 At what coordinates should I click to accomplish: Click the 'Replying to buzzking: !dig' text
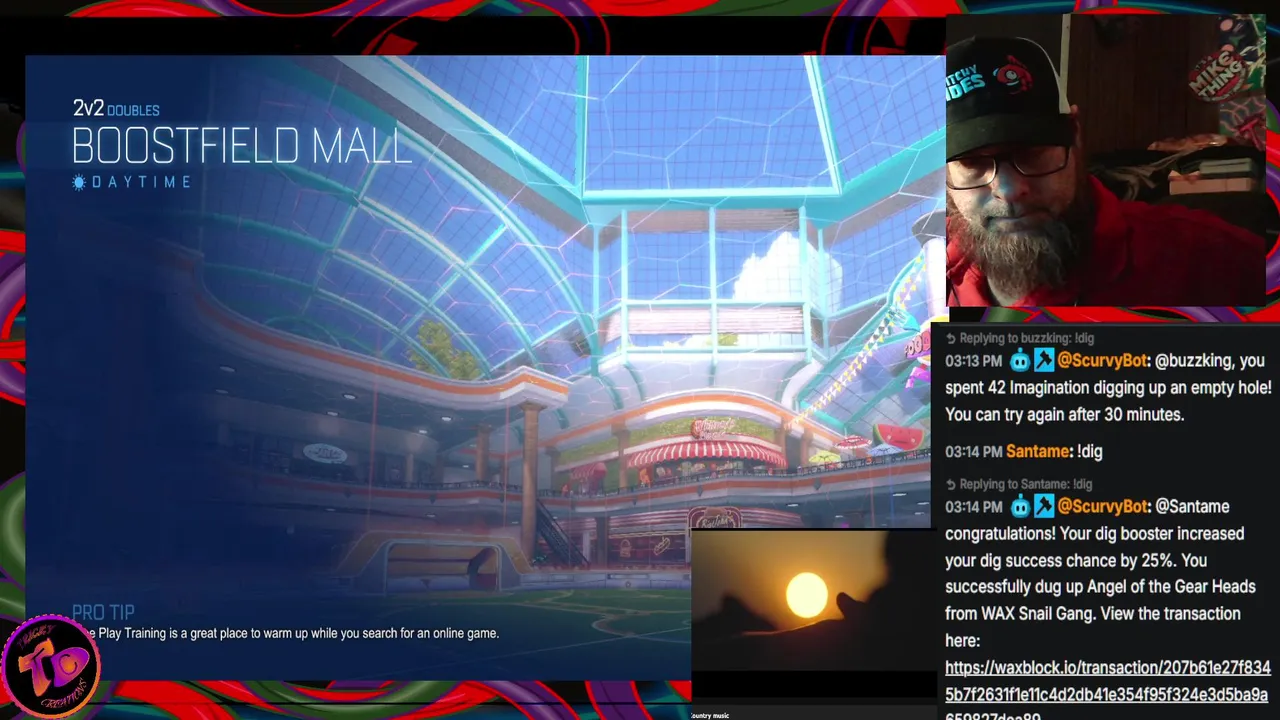click(1027, 338)
